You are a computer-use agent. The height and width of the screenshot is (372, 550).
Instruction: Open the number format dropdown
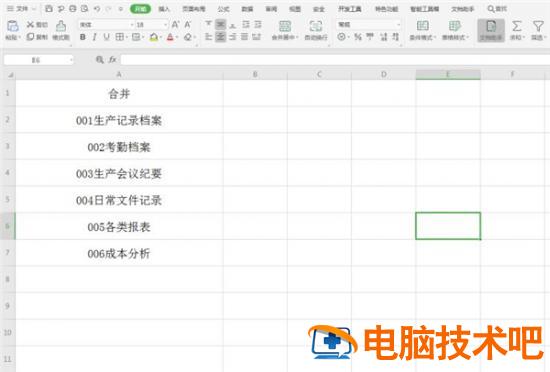398,25
